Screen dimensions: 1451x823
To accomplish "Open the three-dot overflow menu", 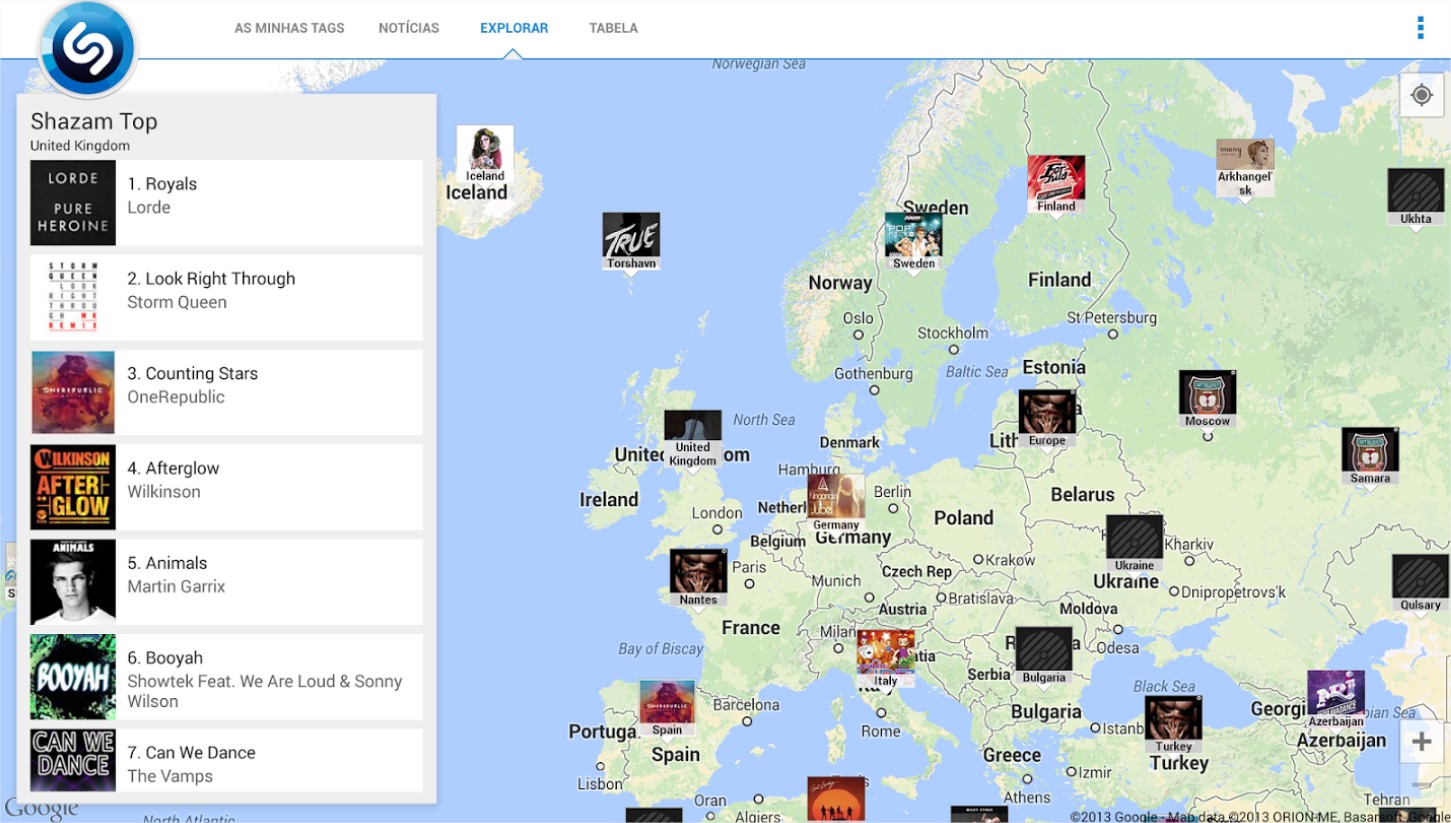I will [x=1420, y=28].
